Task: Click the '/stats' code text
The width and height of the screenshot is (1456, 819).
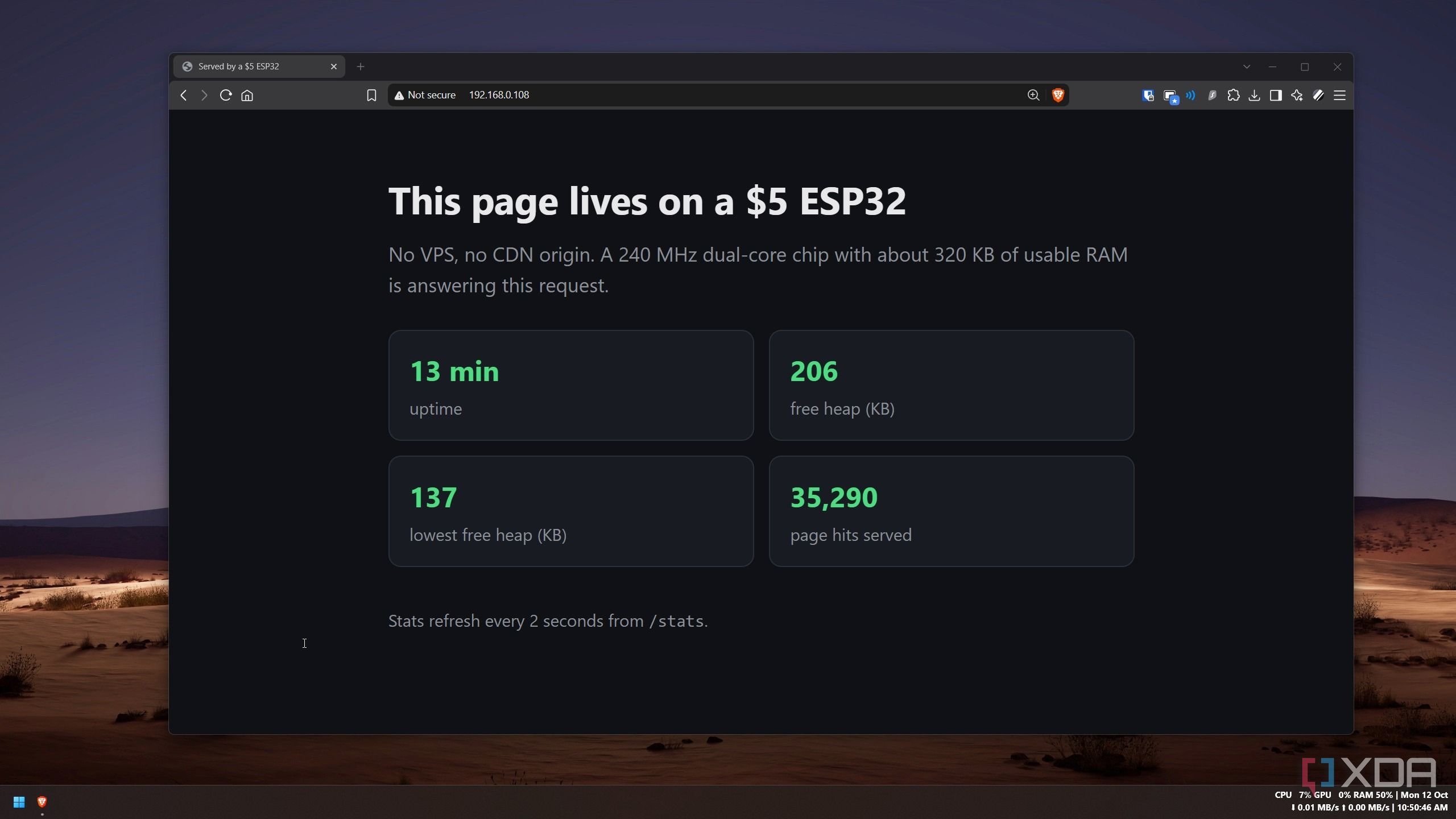Action: (676, 621)
